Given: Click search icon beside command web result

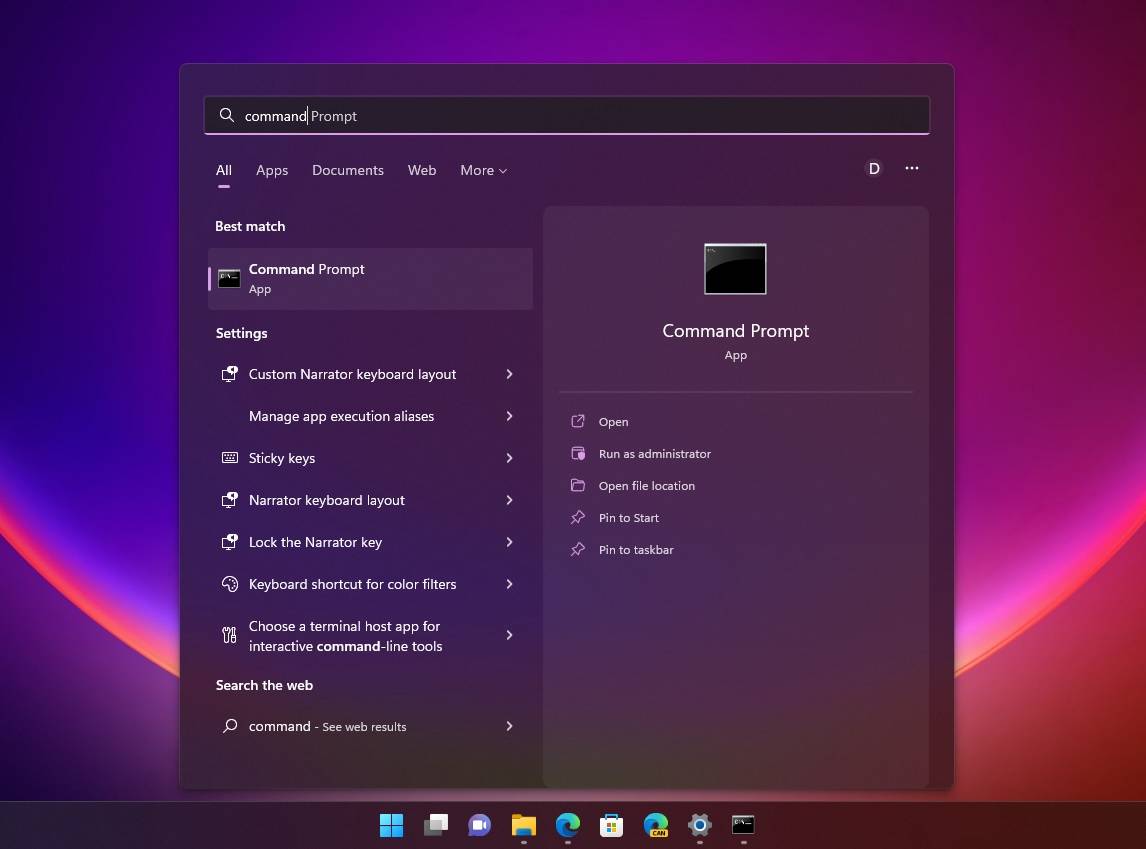Looking at the screenshot, I should coord(229,726).
